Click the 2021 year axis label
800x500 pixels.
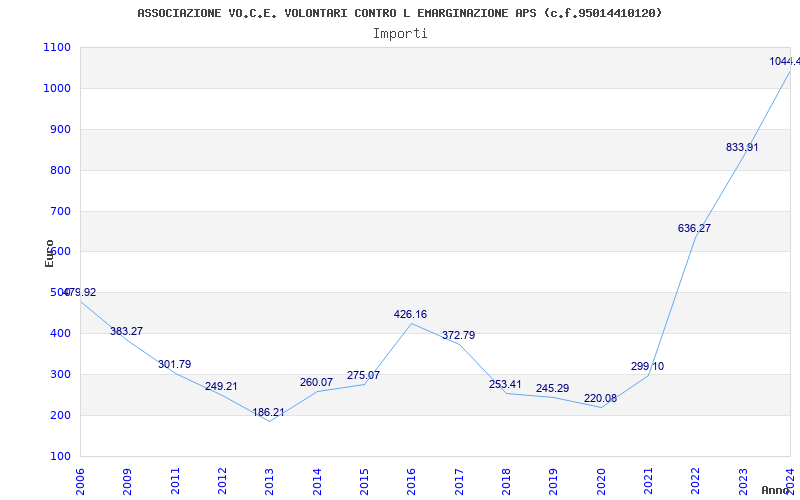coord(648,480)
